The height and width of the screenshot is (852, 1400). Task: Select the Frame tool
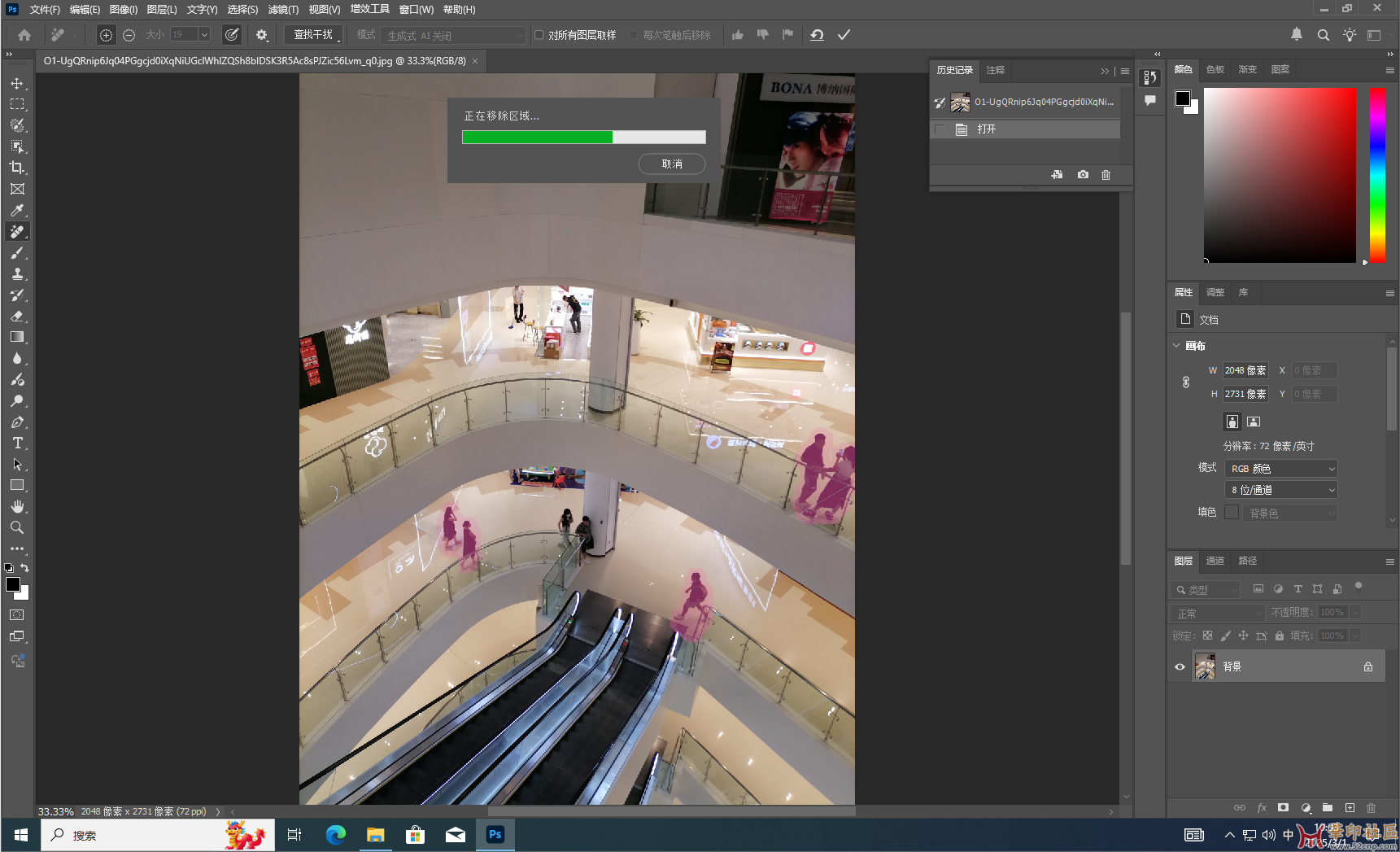point(17,189)
